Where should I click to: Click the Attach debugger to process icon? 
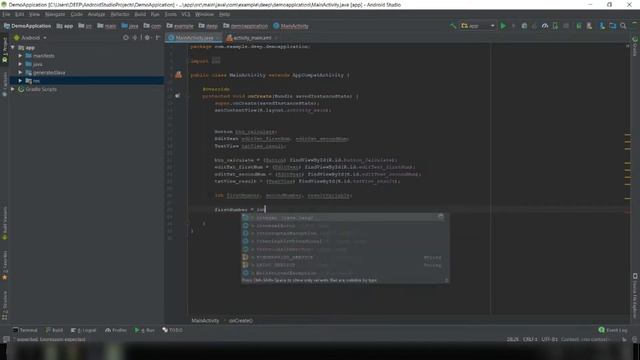coord(555,26)
